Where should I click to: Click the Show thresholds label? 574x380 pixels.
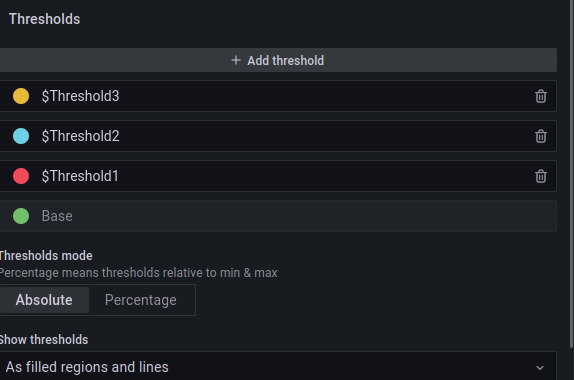click(x=44, y=339)
